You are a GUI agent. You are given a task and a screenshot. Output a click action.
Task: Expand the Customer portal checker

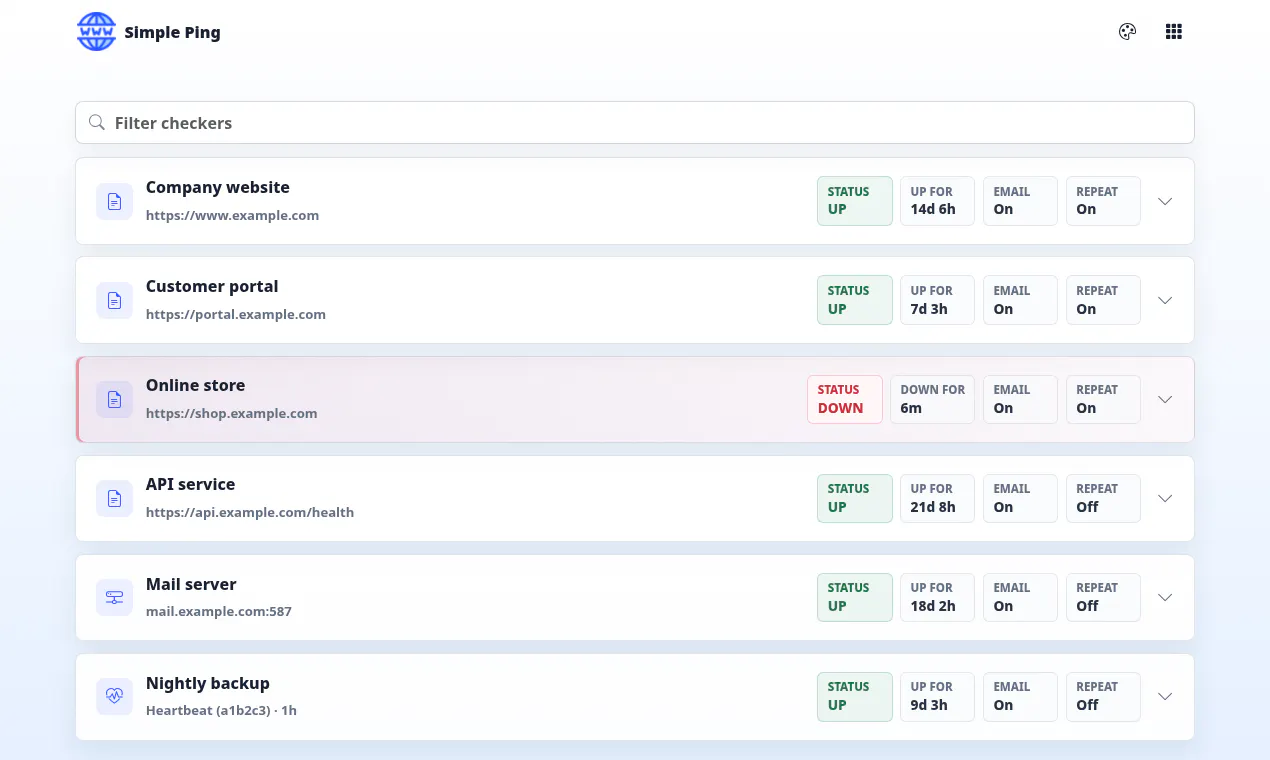[x=1165, y=300]
